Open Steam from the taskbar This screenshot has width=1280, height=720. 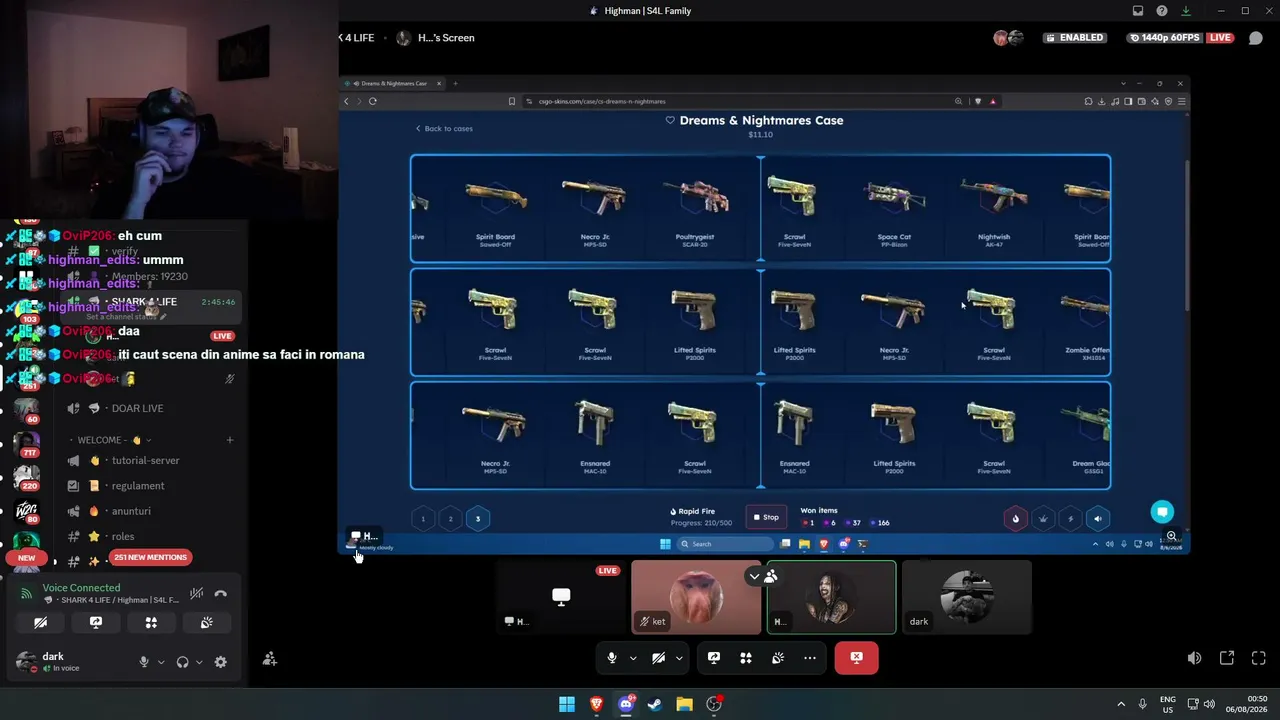click(655, 704)
